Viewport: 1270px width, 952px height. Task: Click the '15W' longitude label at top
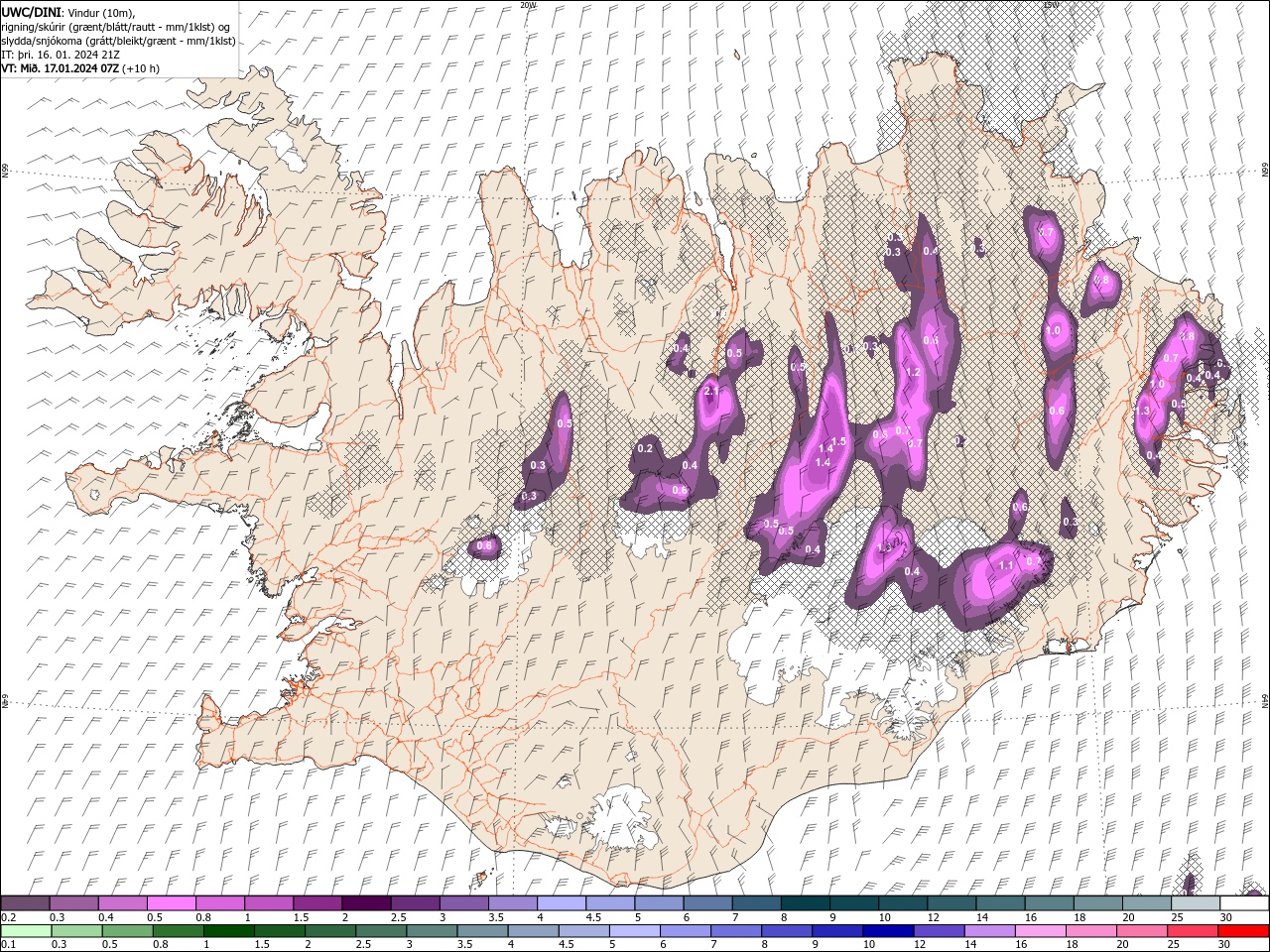pos(1051,5)
